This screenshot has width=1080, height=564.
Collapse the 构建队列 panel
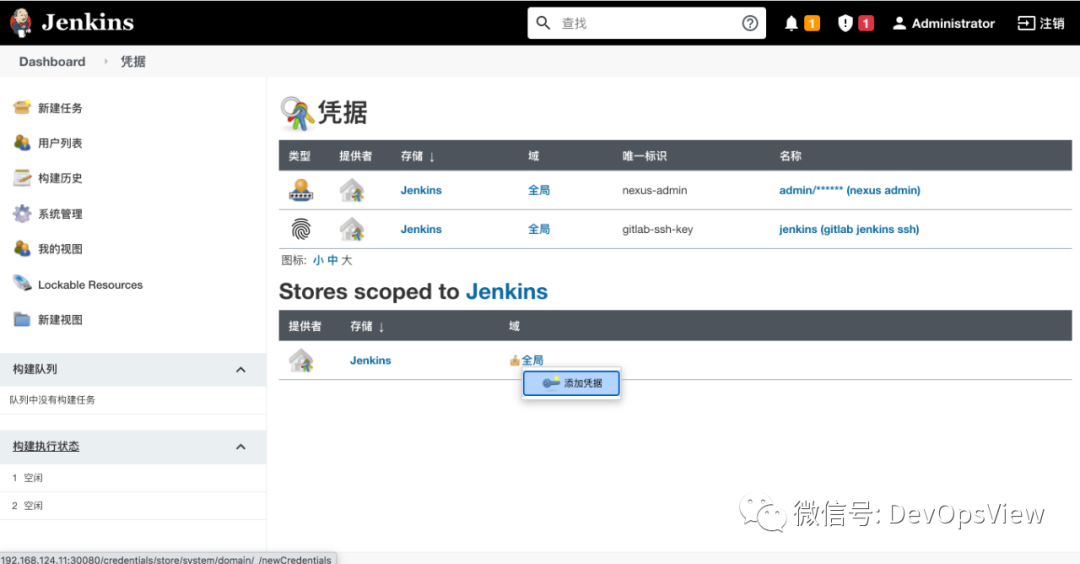[240, 370]
